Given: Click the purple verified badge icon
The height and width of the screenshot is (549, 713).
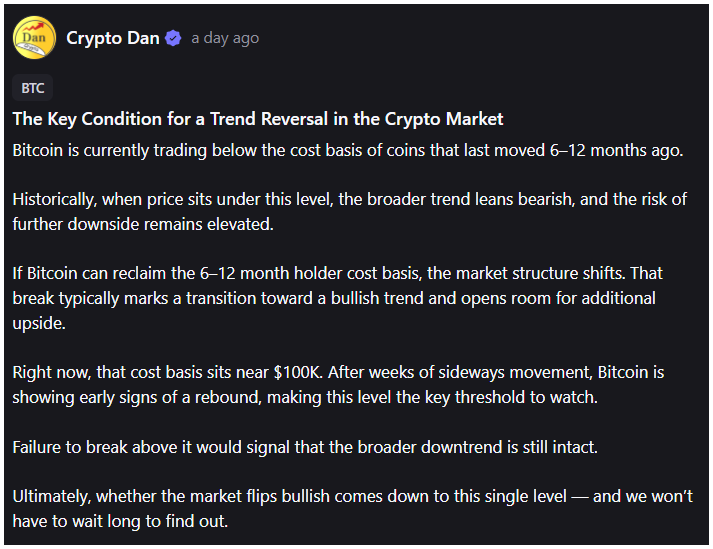Looking at the screenshot, I should pyautogui.click(x=173, y=38).
